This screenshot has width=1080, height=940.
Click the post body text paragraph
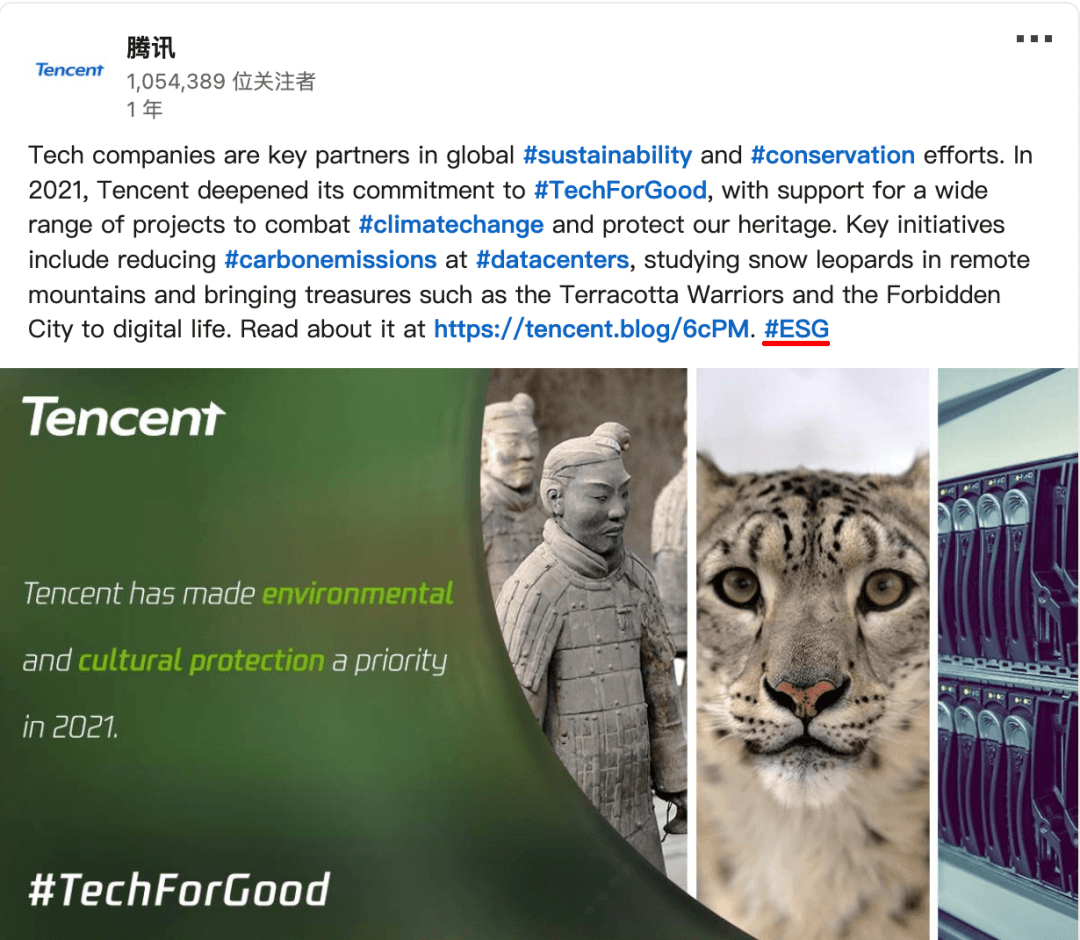pos(530,242)
